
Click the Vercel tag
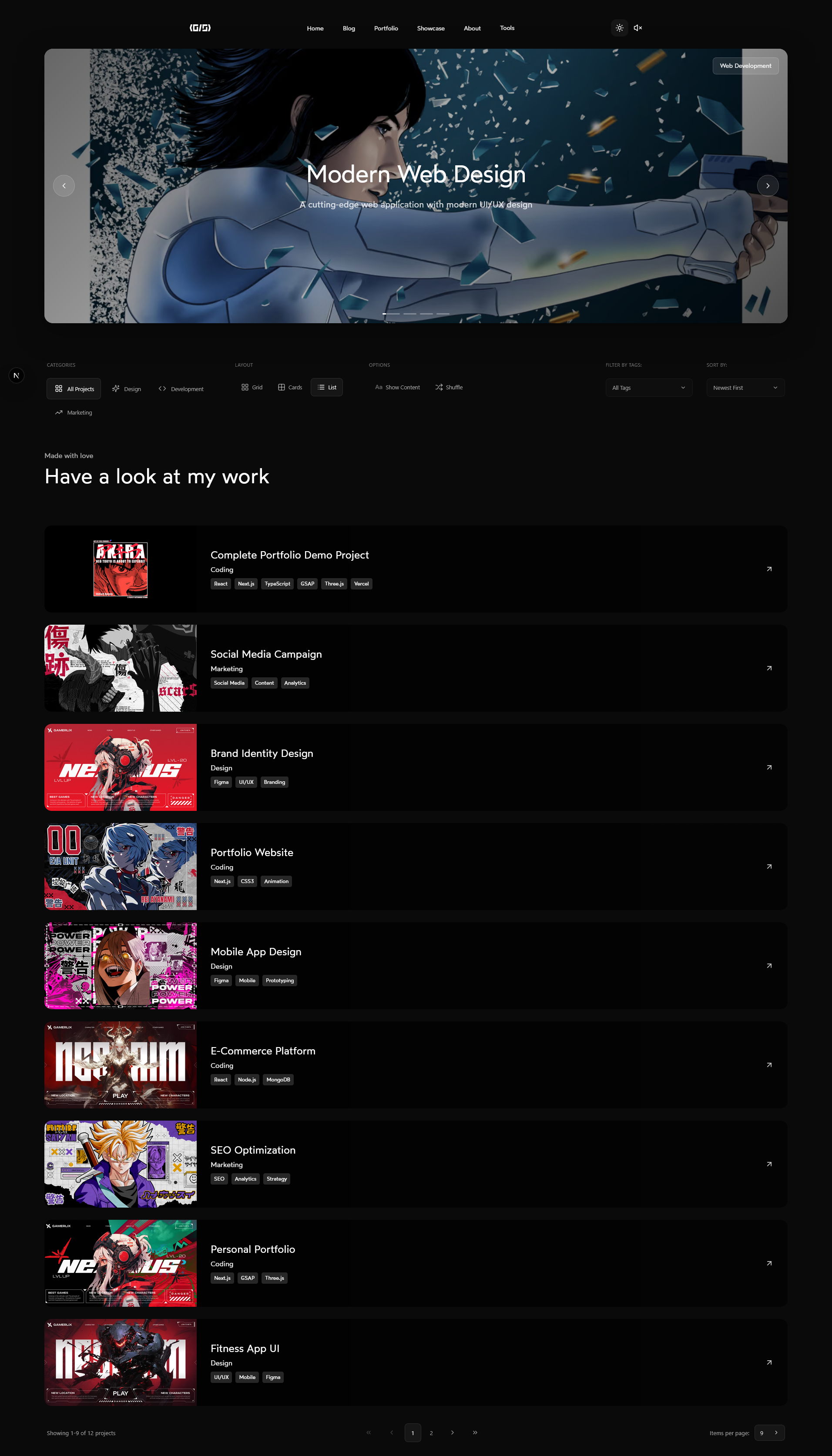click(361, 584)
